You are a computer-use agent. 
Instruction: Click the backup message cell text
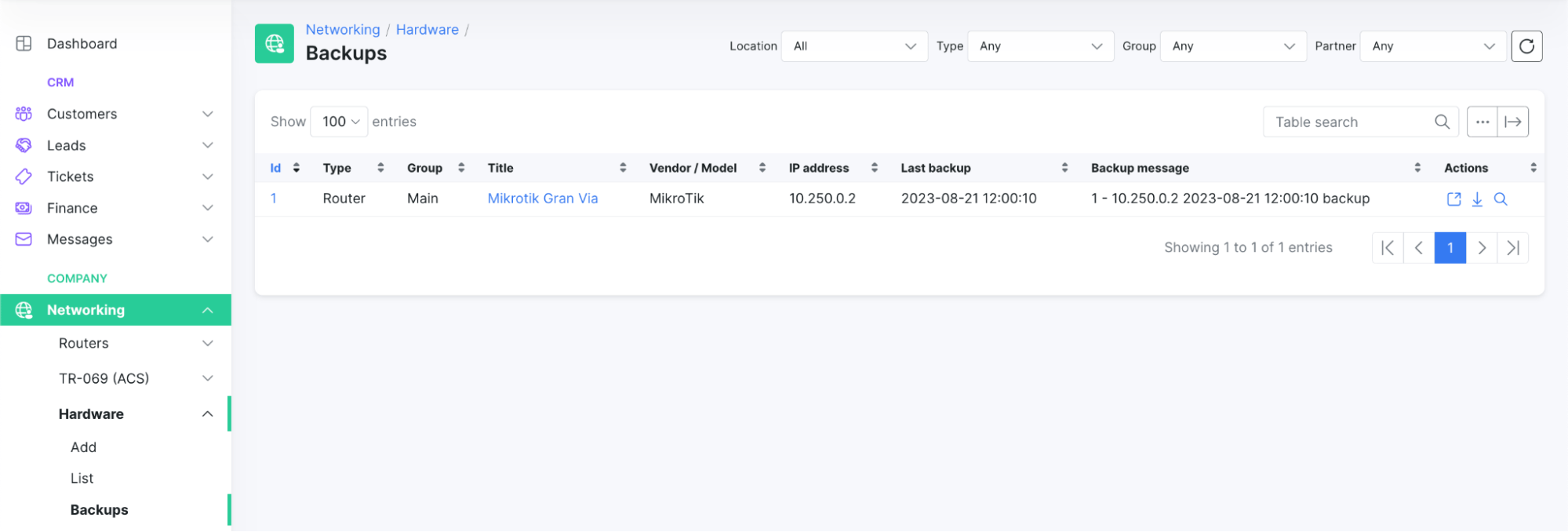[1231, 199]
